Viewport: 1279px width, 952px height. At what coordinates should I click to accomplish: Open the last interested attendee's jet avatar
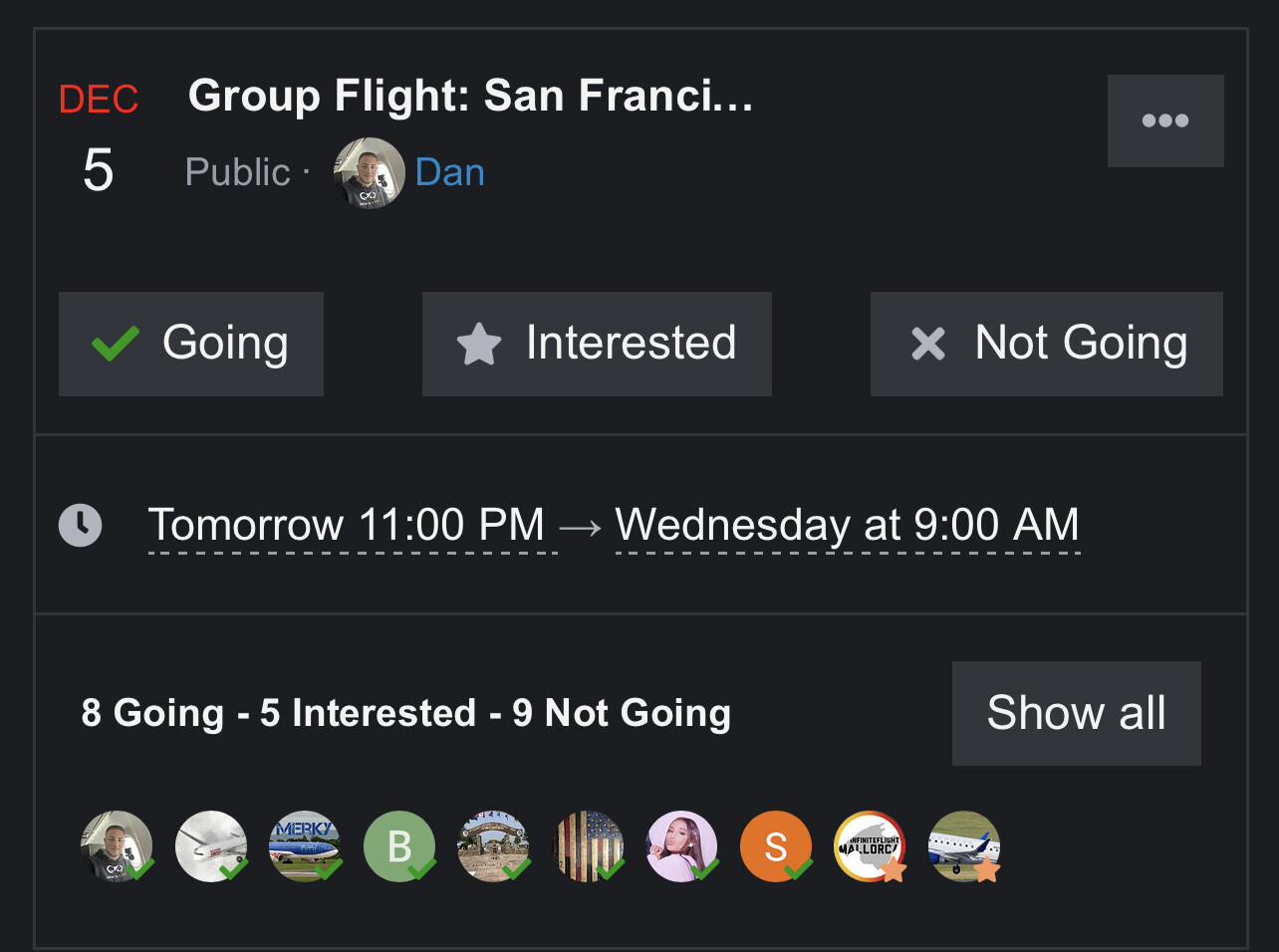[x=963, y=846]
